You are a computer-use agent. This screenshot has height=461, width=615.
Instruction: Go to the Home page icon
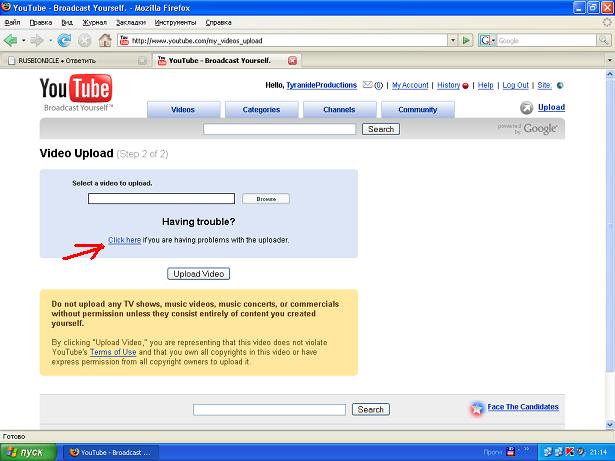pos(105,40)
